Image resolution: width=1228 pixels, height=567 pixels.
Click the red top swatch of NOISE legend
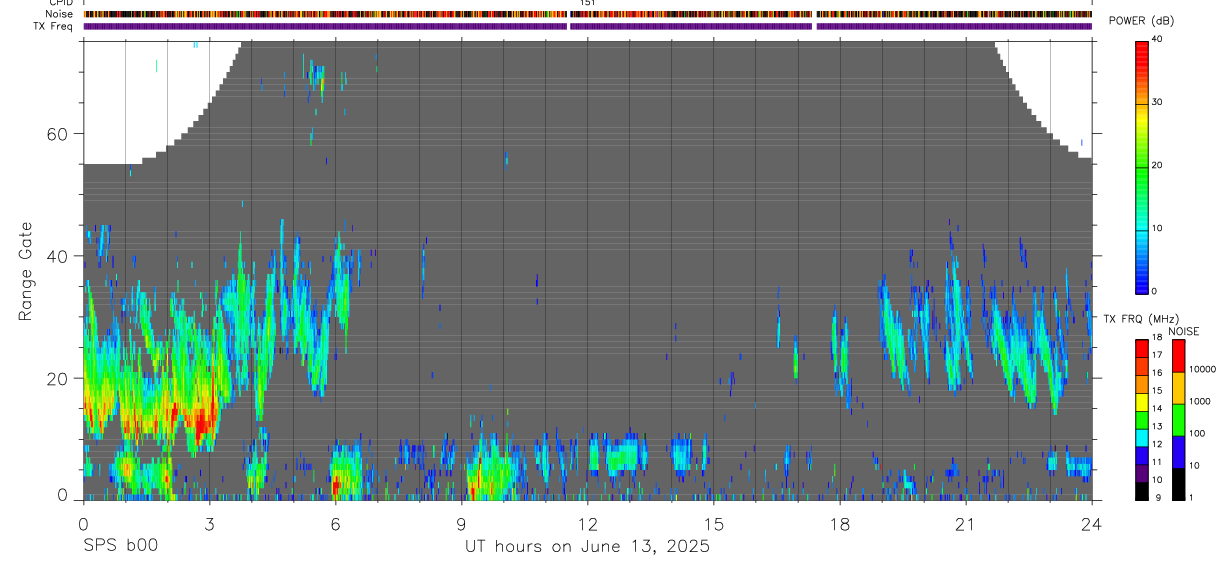click(1178, 356)
